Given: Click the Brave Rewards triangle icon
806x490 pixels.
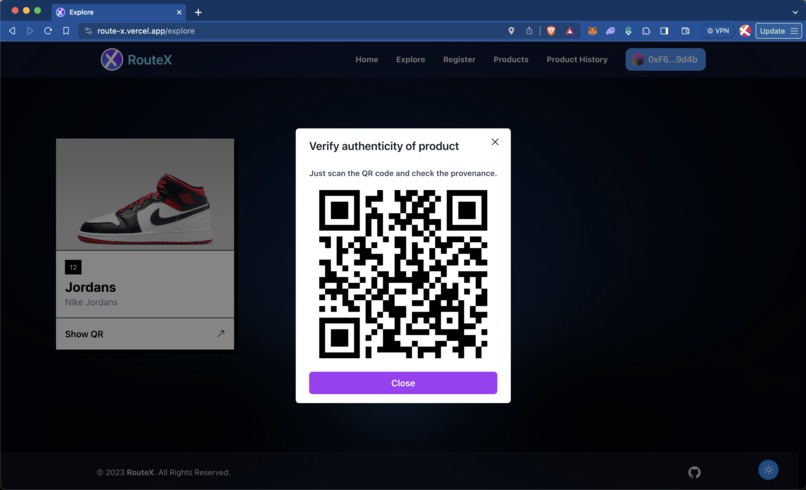Looking at the screenshot, I should [x=570, y=31].
